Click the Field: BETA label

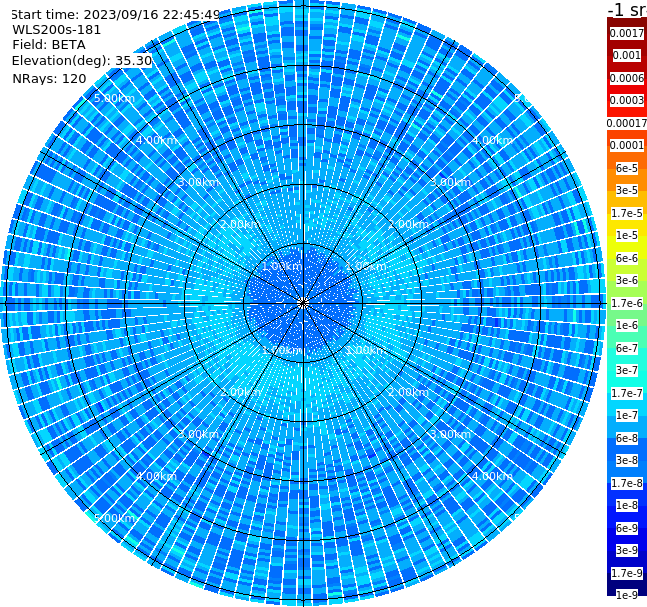click(49, 45)
